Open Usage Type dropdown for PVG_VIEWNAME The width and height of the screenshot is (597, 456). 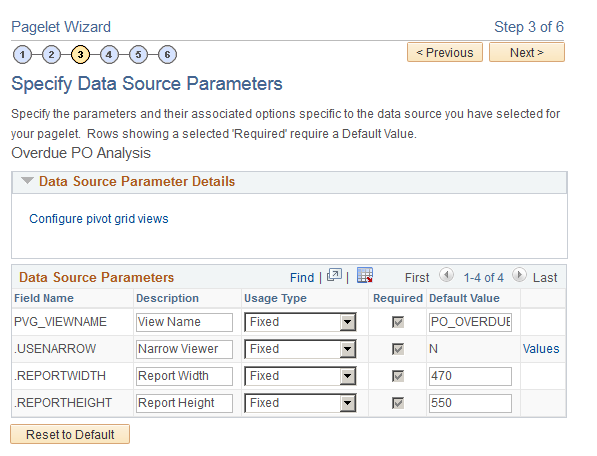(300, 322)
